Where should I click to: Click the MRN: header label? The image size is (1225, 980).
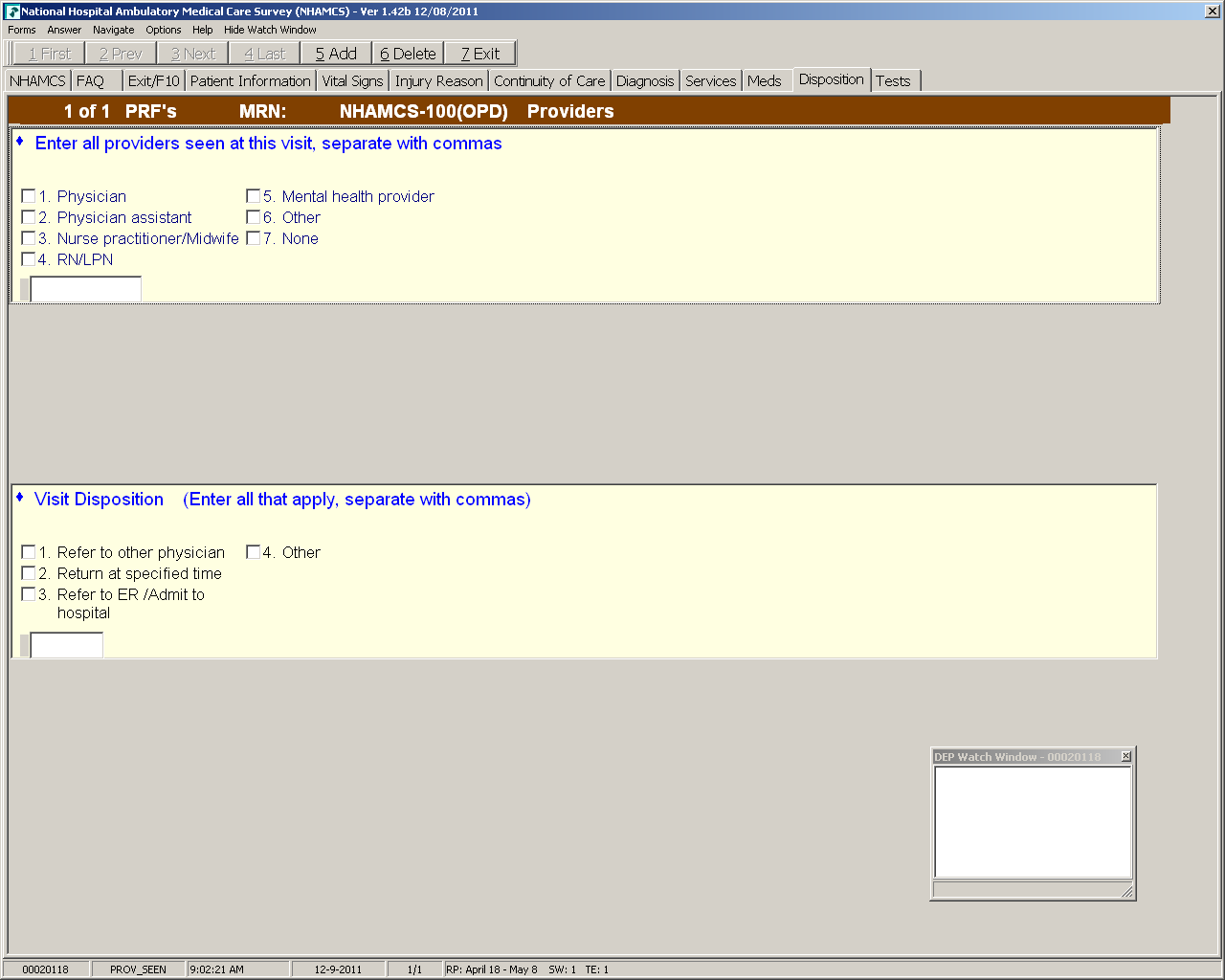point(263,111)
